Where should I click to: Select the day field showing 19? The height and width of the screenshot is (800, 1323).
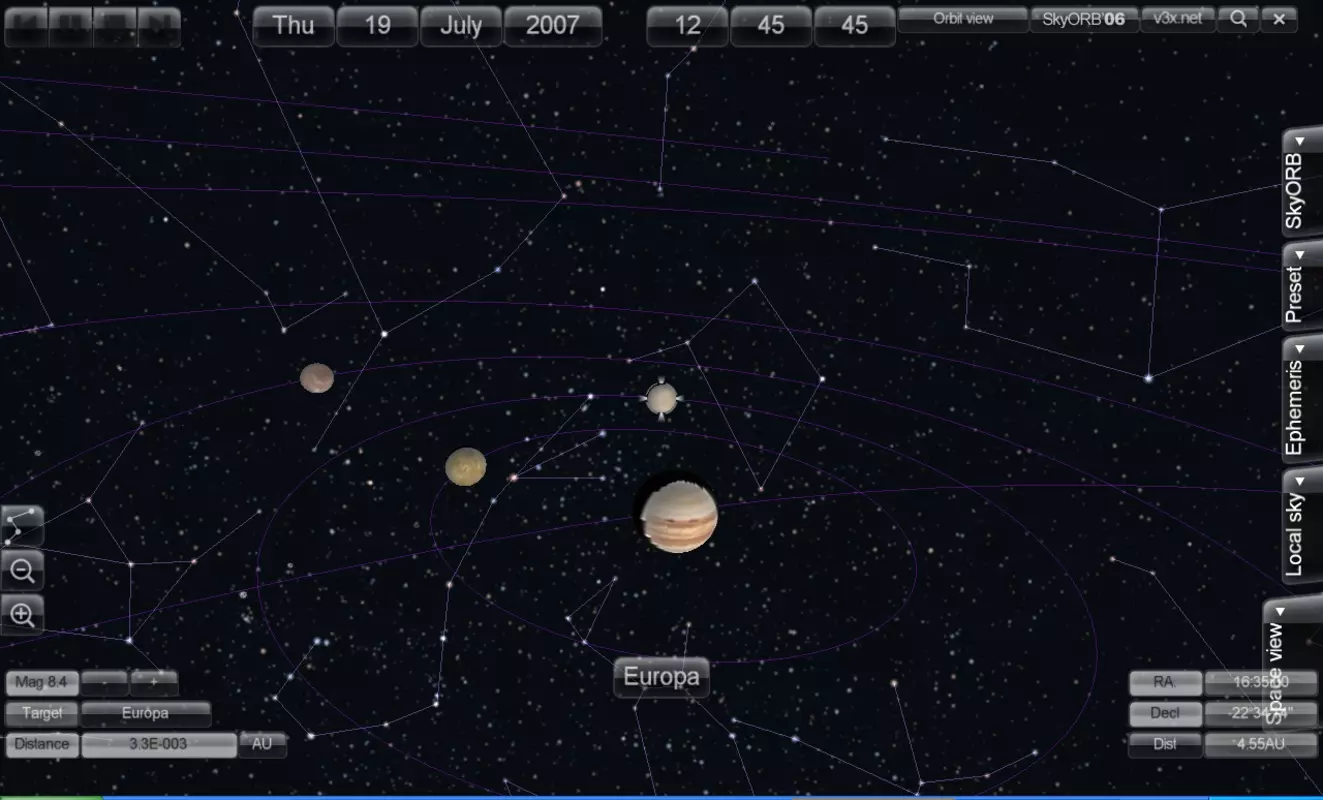tap(377, 26)
